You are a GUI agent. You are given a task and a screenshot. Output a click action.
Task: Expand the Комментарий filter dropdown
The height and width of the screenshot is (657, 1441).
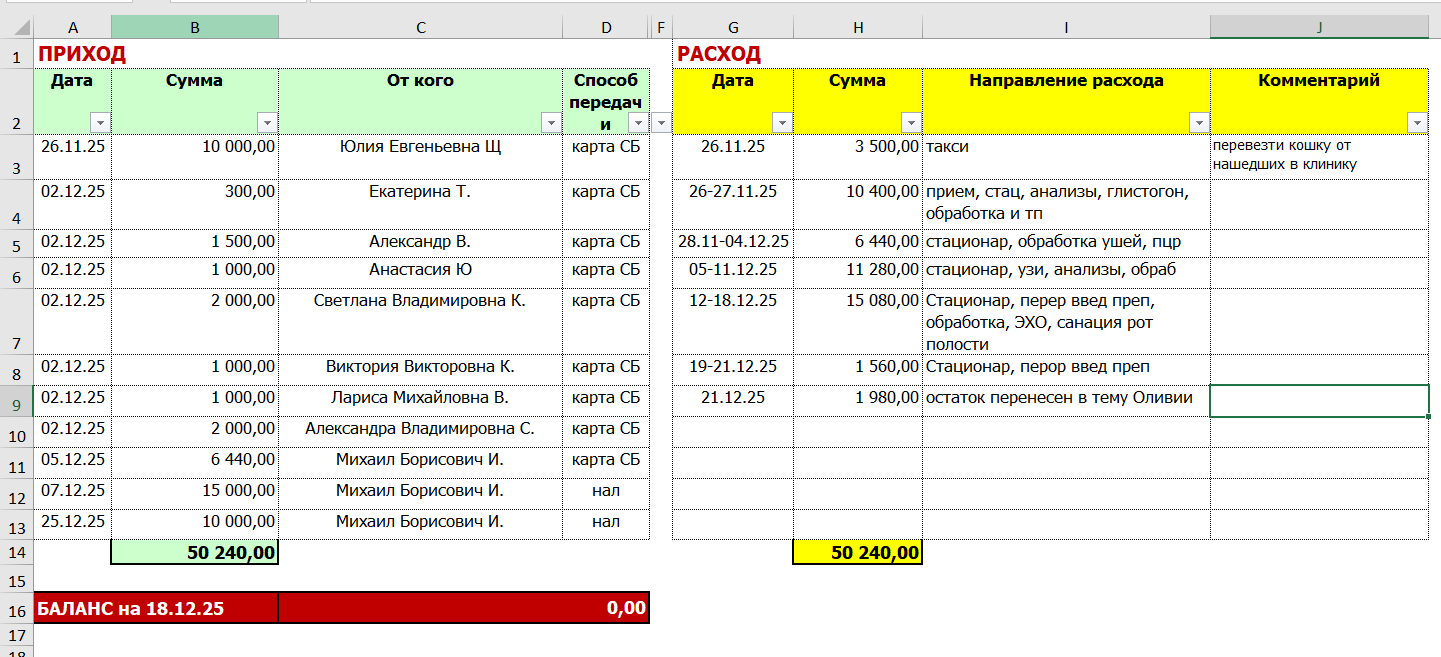1417,122
